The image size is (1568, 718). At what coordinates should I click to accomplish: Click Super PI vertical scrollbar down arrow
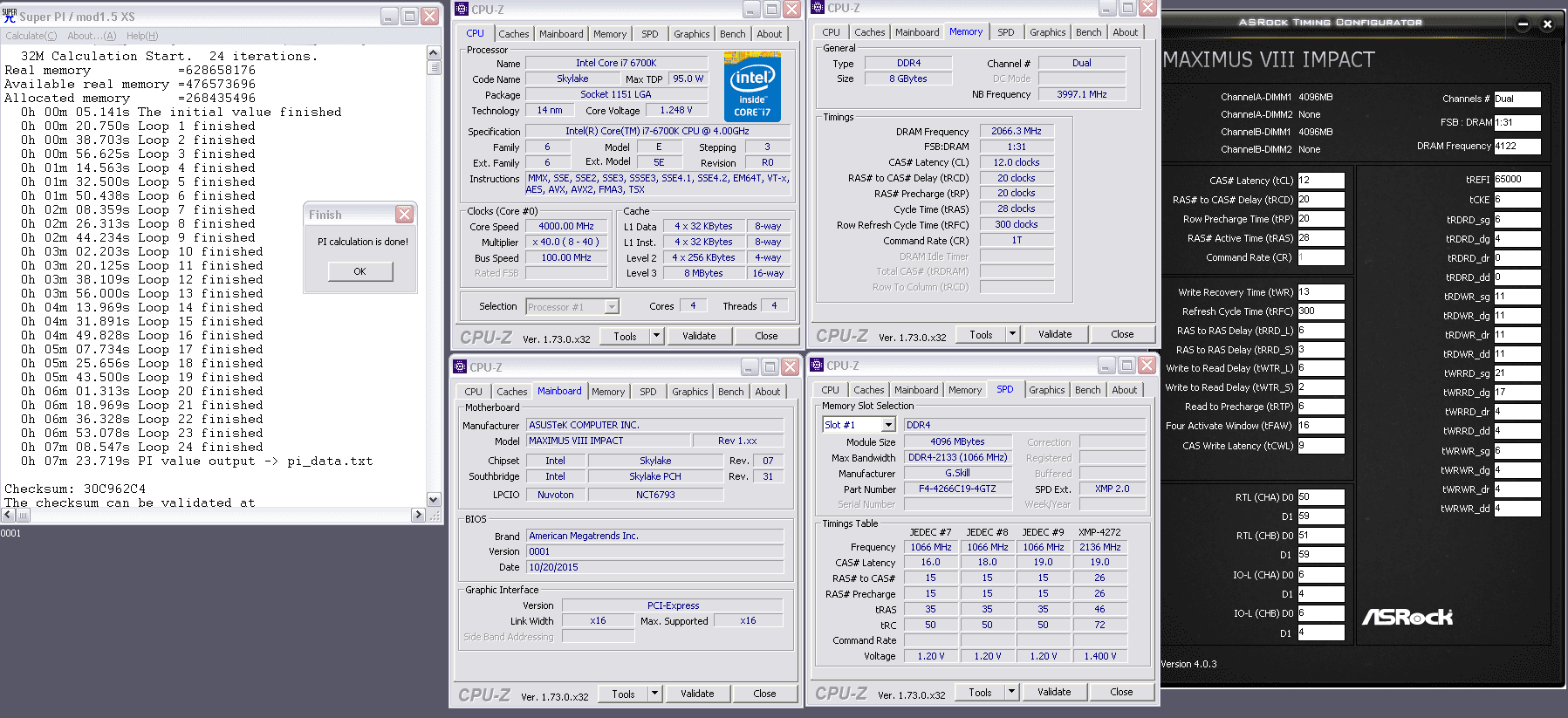click(434, 500)
